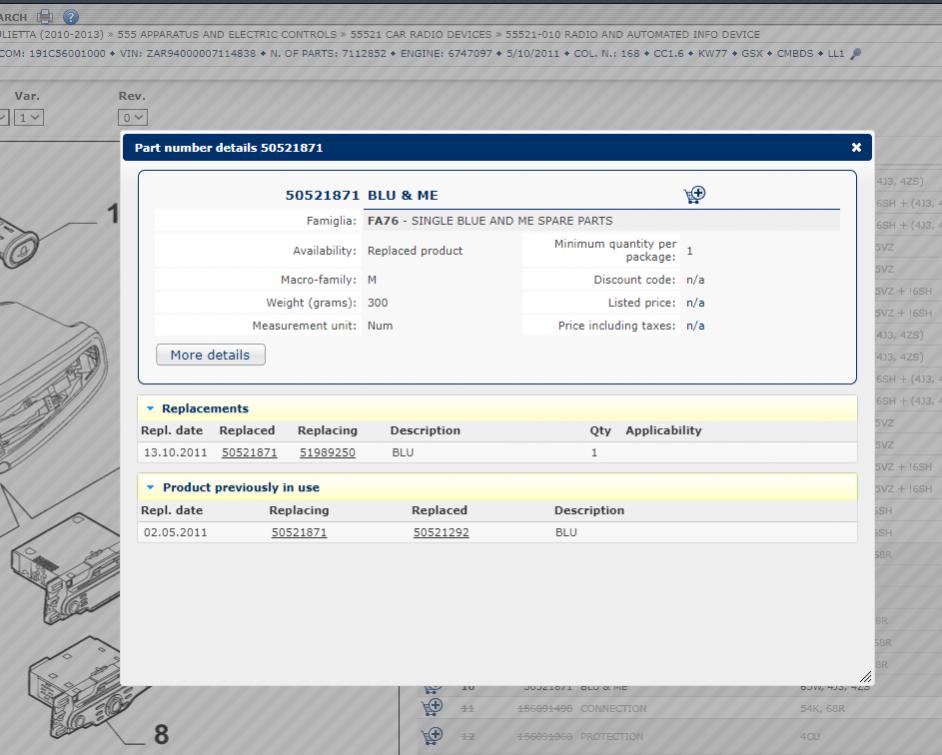Open replacing part link 51989250

coord(327,452)
